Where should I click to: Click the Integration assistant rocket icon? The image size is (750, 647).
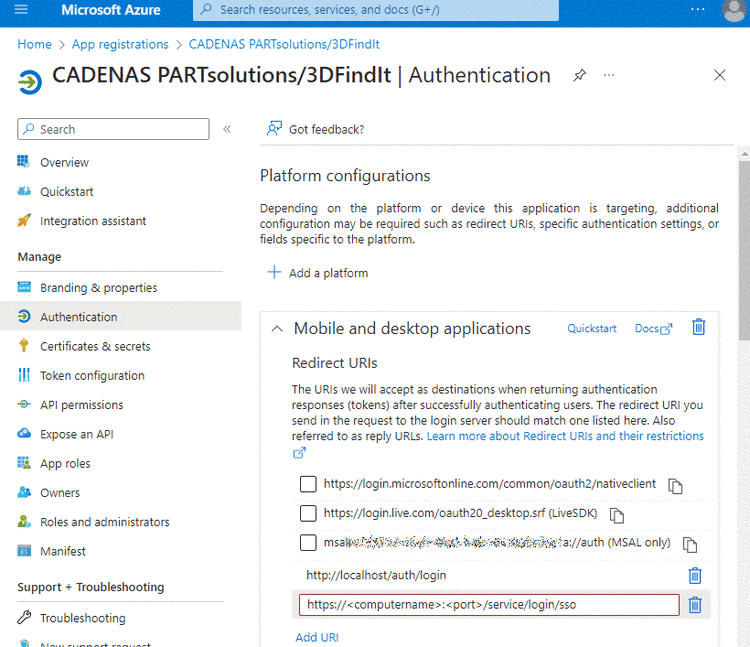[x=24, y=220]
